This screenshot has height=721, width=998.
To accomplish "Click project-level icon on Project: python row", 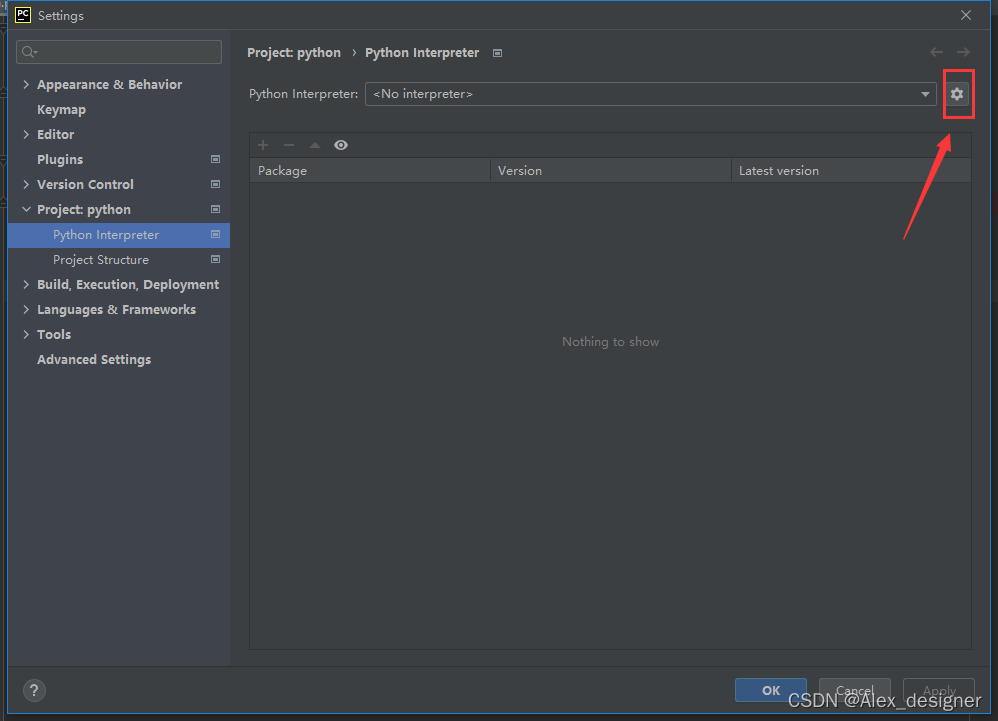I will (x=215, y=209).
